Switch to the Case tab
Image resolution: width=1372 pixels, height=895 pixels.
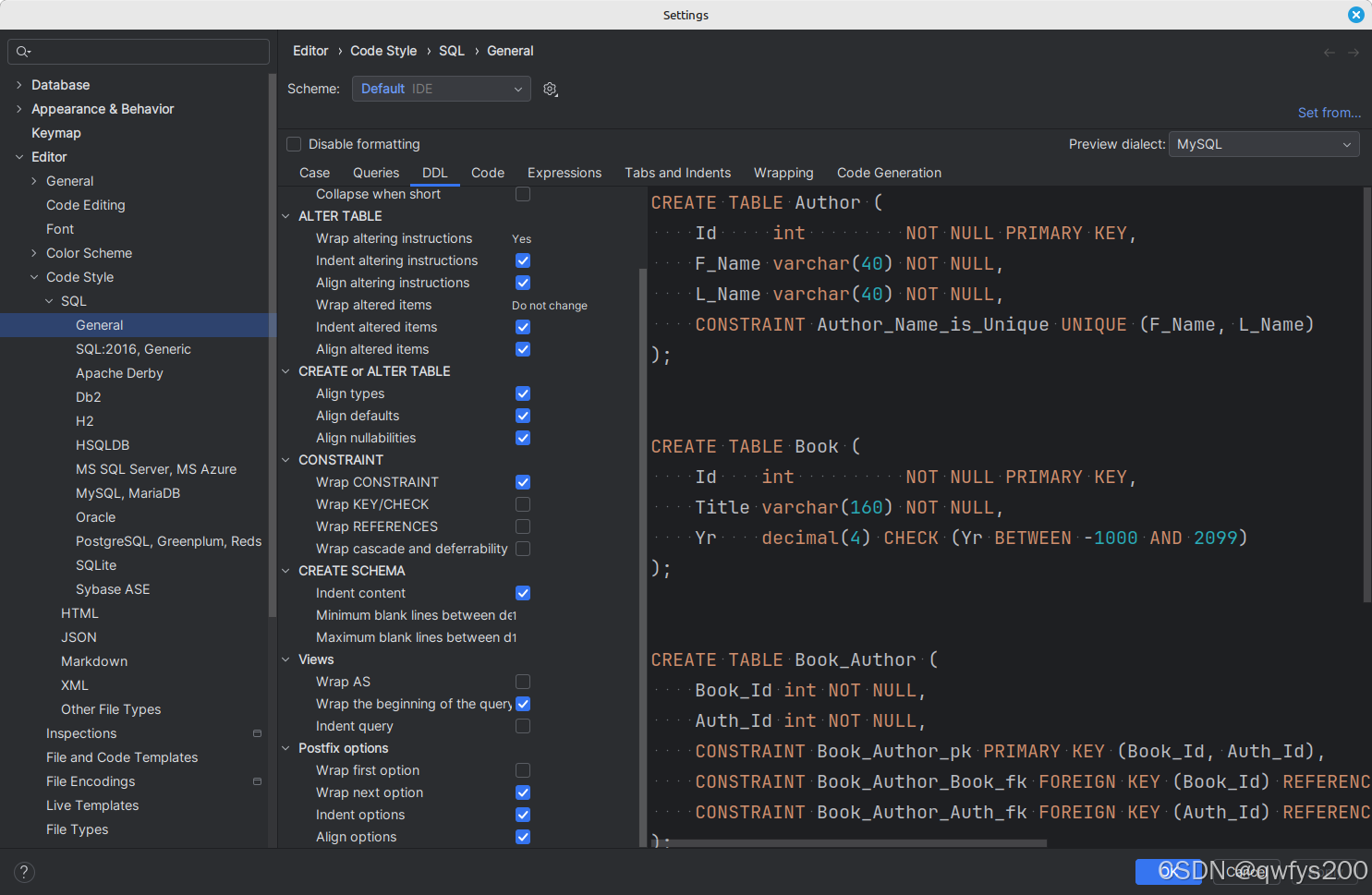click(x=314, y=173)
